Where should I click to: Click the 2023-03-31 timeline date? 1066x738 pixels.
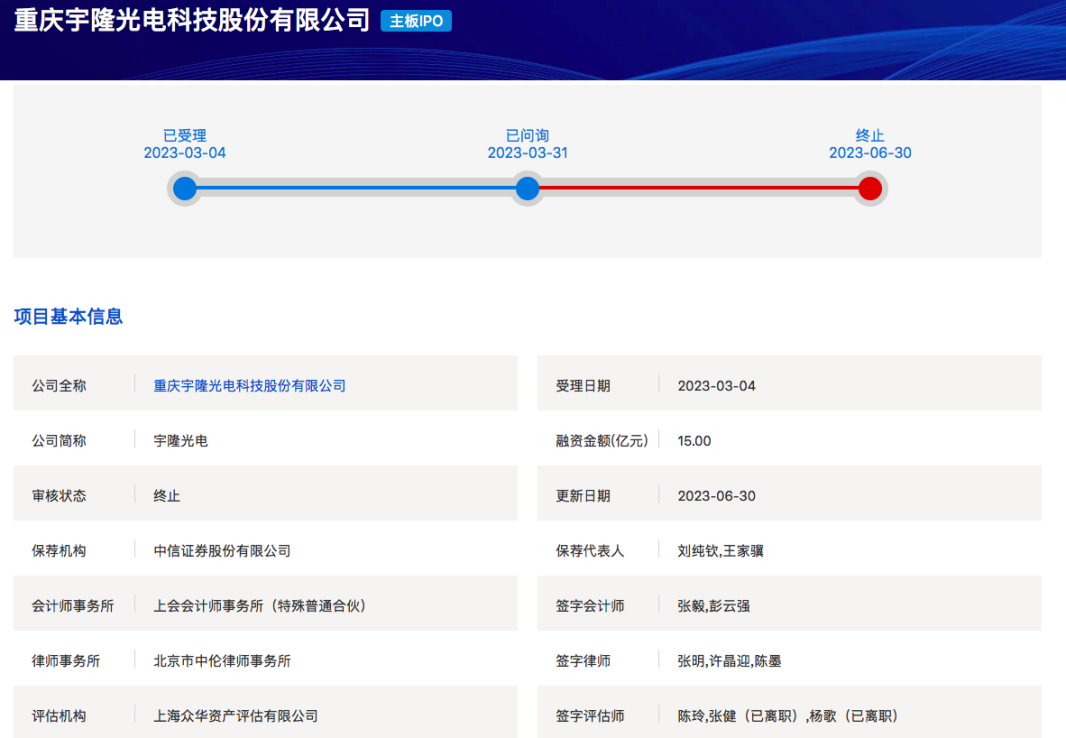tap(528, 153)
